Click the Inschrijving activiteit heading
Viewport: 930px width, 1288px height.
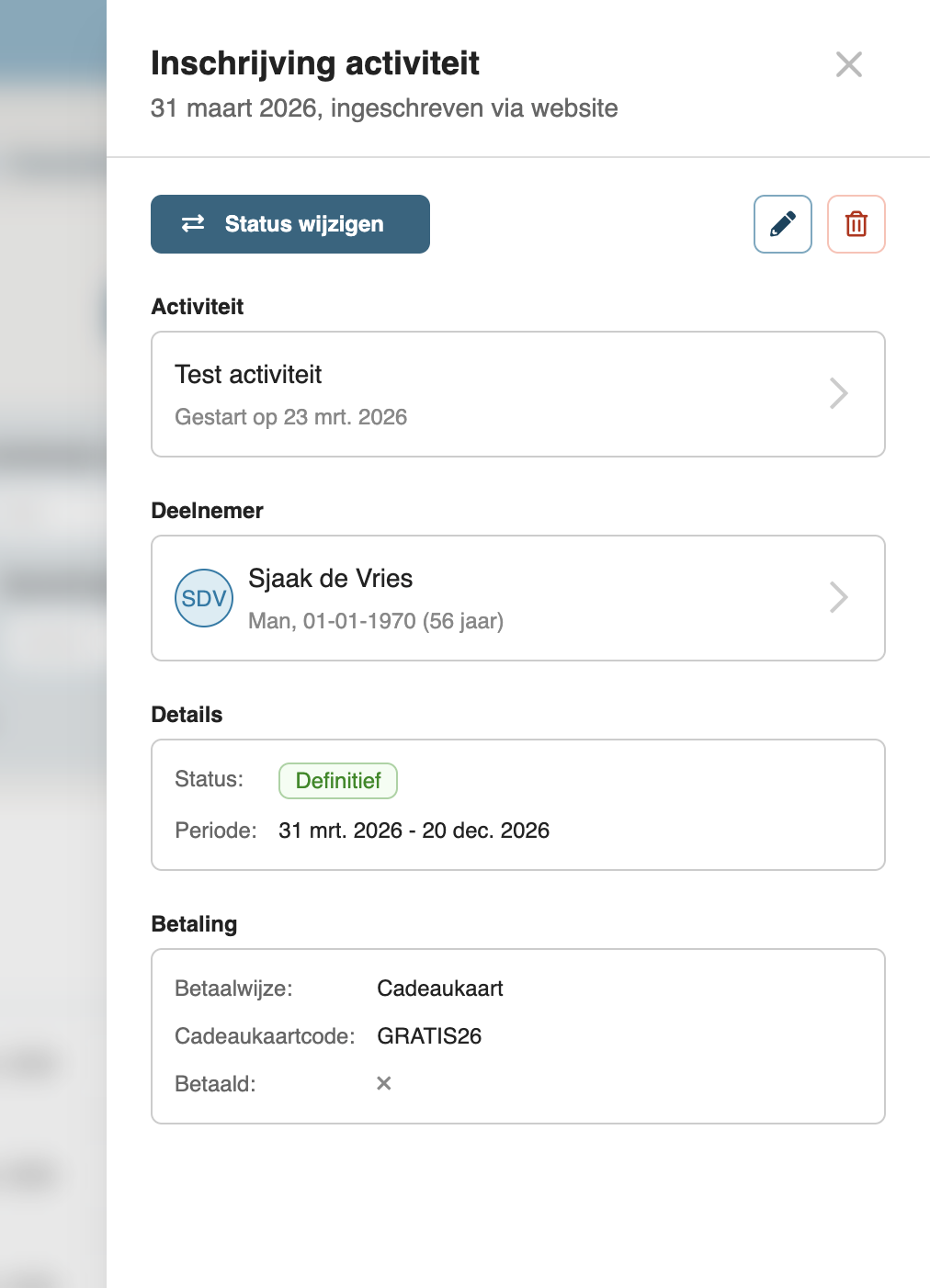(315, 63)
